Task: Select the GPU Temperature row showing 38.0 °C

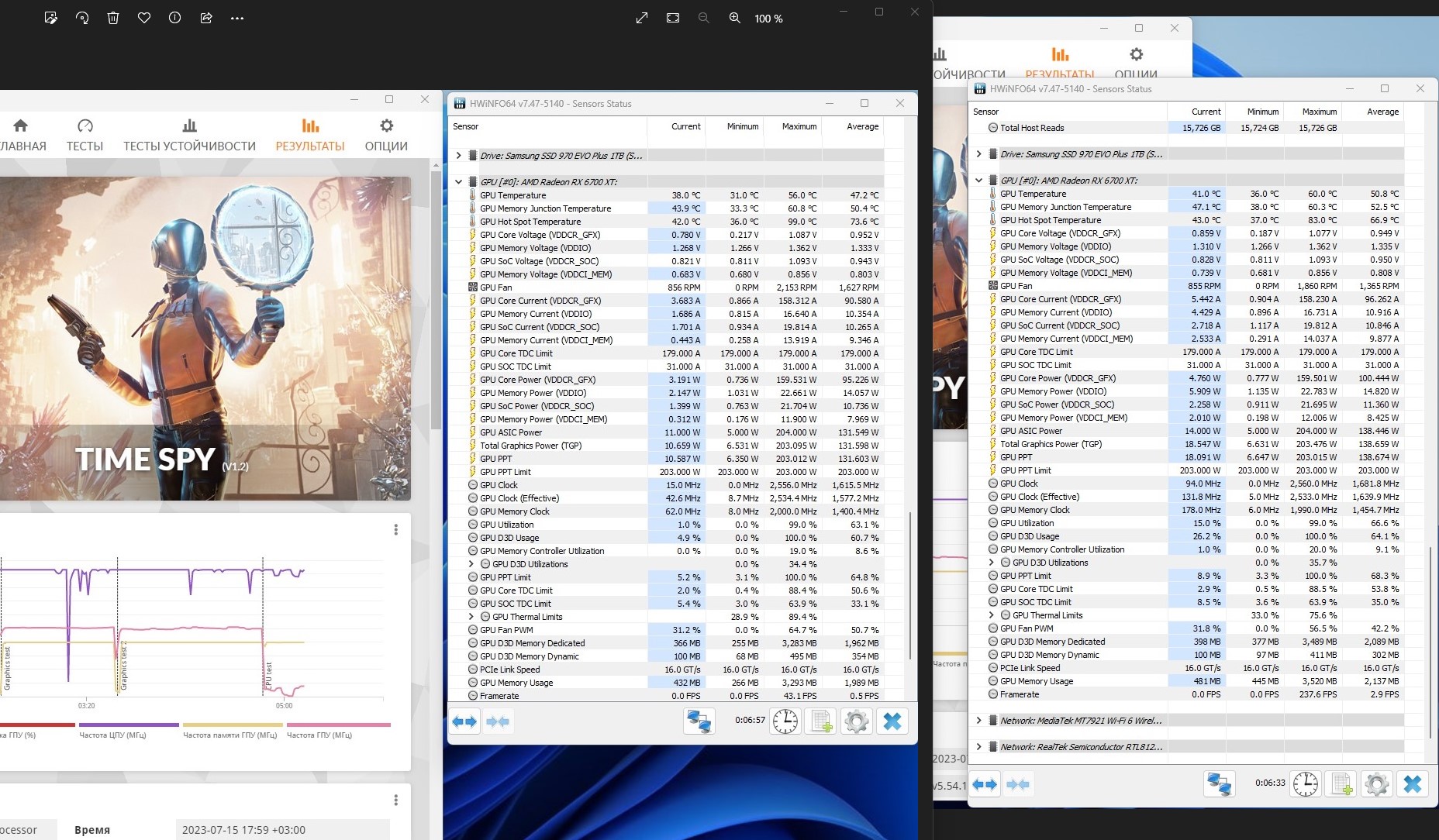Action: (x=667, y=195)
